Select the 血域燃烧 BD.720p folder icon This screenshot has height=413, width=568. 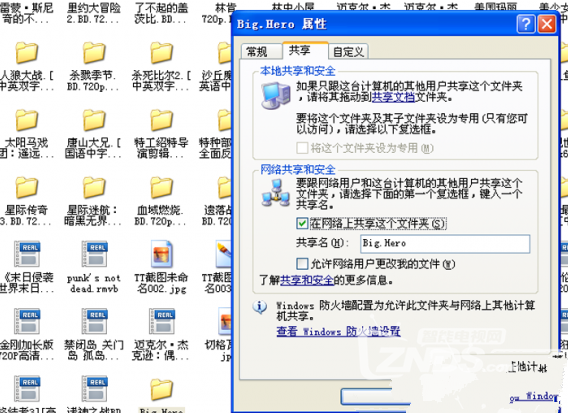coord(161,187)
